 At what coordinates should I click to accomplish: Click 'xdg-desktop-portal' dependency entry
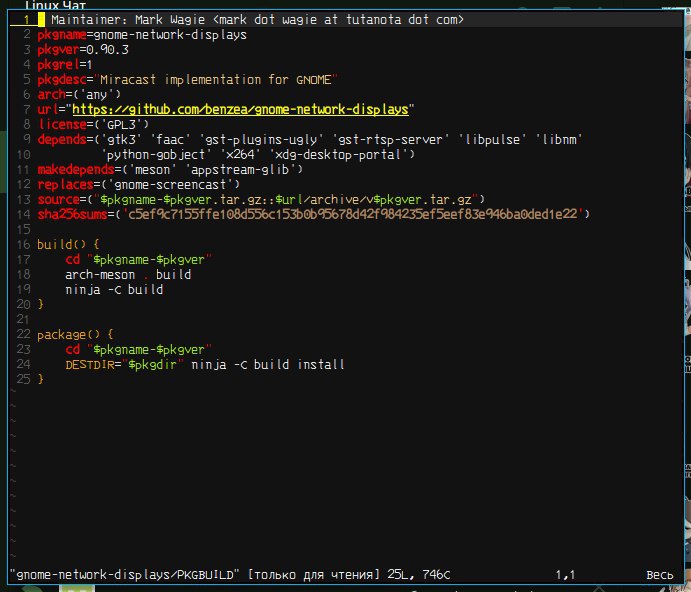pyautogui.click(x=338, y=155)
